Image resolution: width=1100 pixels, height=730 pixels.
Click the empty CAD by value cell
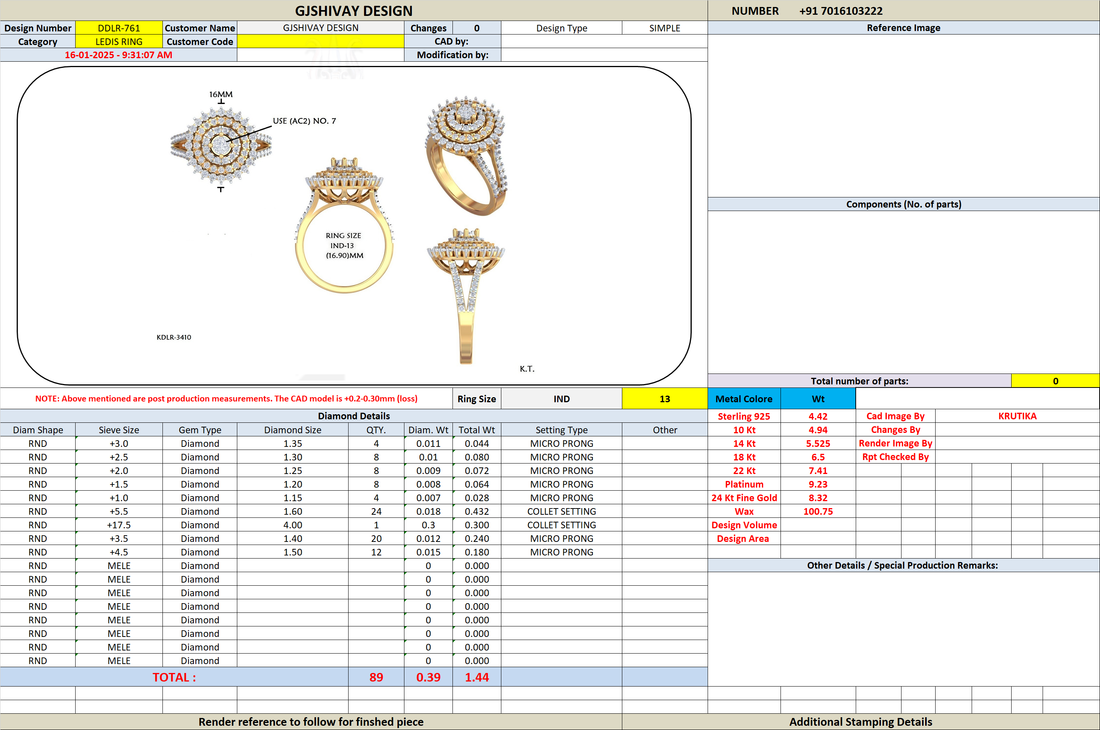coord(604,41)
